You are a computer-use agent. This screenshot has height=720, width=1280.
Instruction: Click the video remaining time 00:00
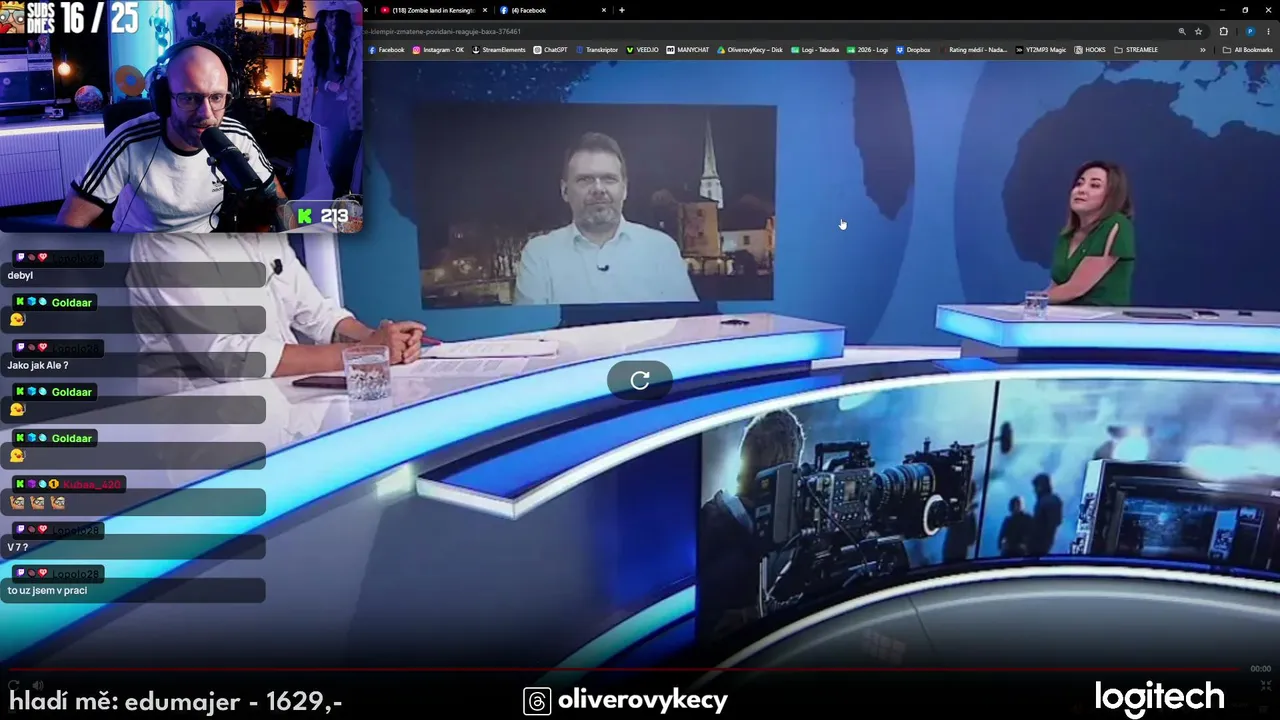click(x=1261, y=669)
